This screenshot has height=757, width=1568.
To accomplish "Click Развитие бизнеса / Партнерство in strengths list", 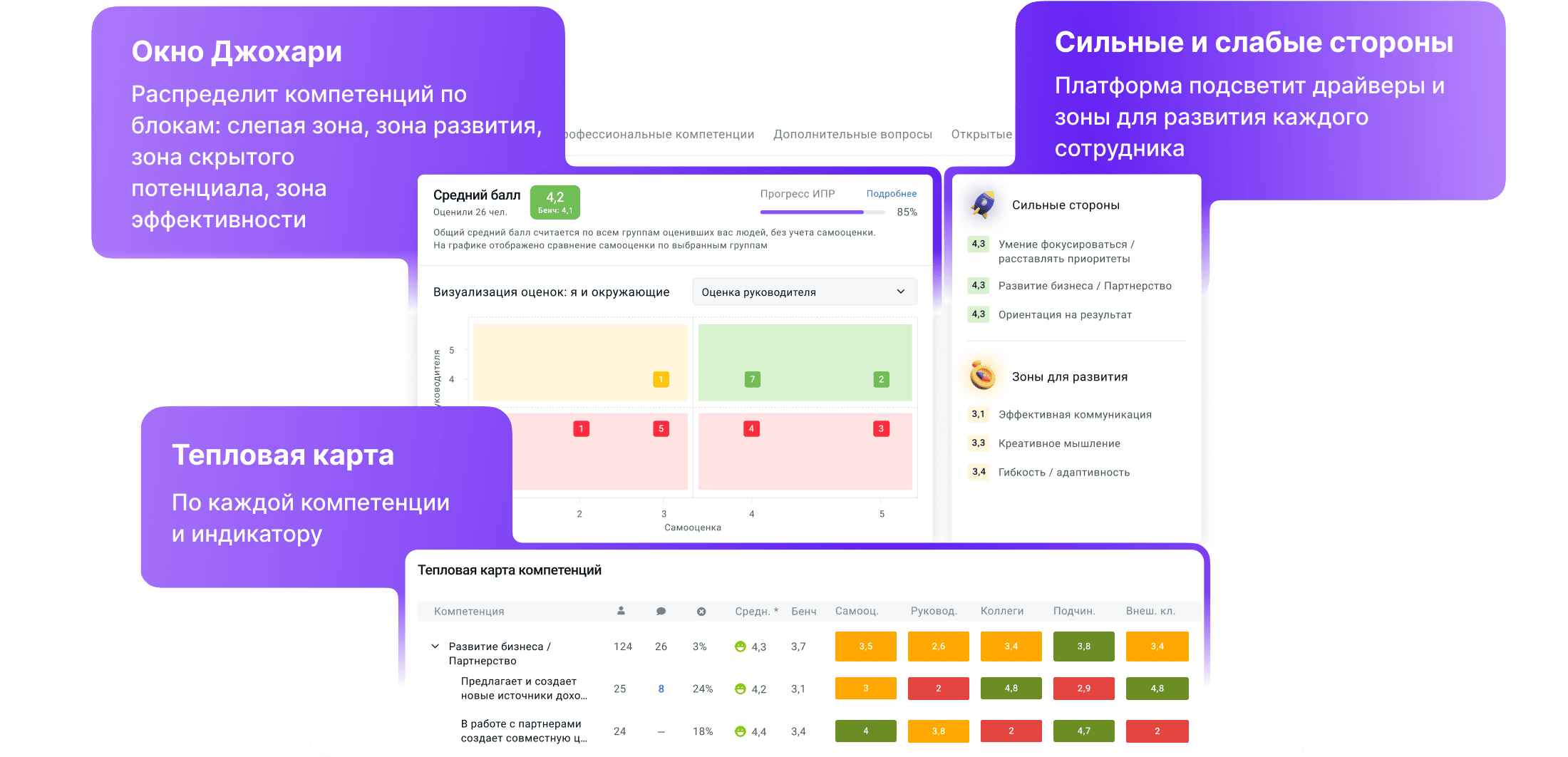I will click(1085, 286).
